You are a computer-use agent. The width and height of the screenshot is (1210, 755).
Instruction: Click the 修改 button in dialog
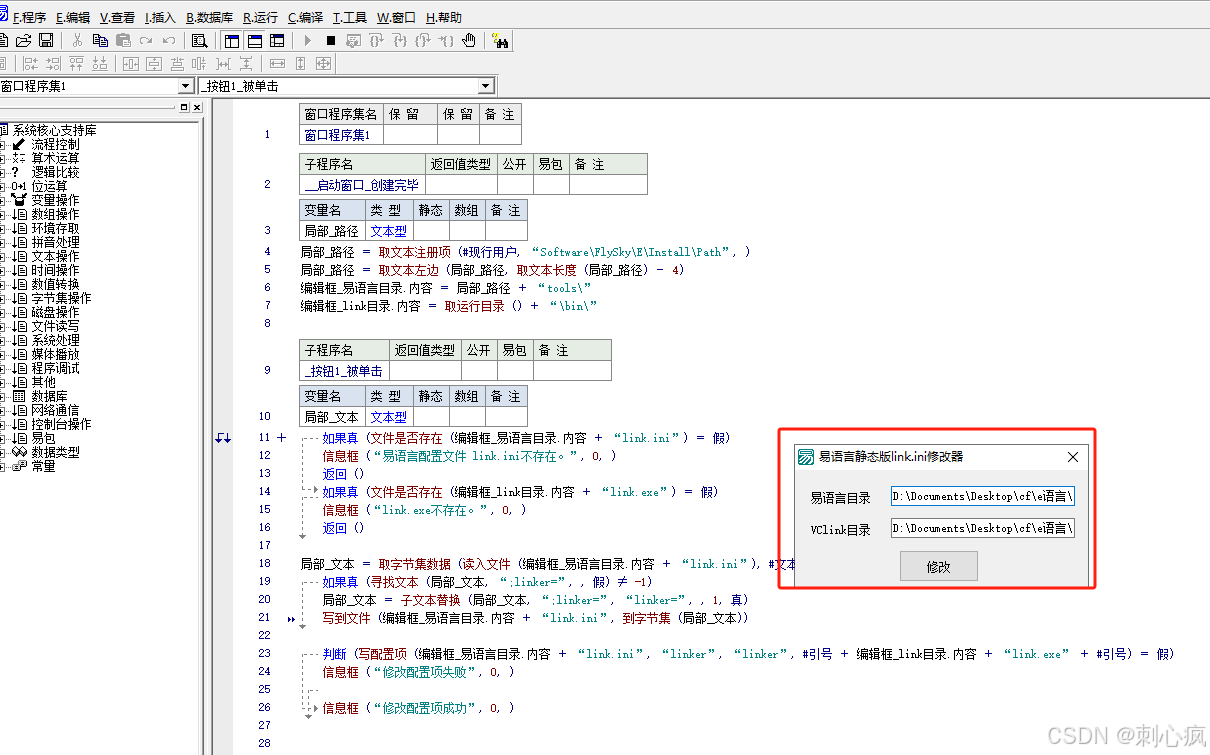tap(938, 566)
